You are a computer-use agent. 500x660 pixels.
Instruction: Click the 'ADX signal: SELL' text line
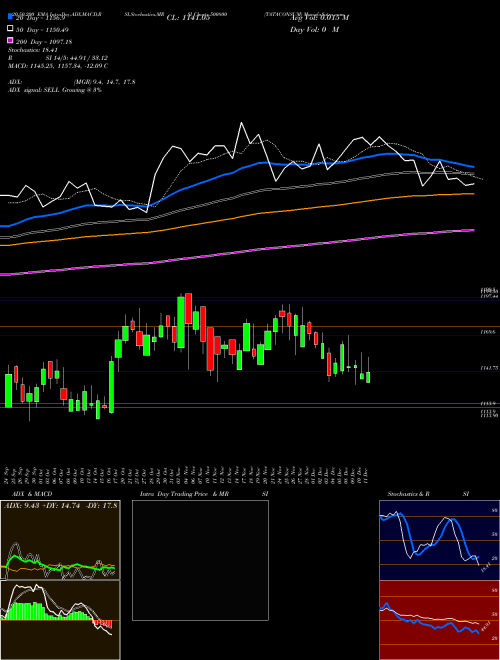[x=55, y=90]
